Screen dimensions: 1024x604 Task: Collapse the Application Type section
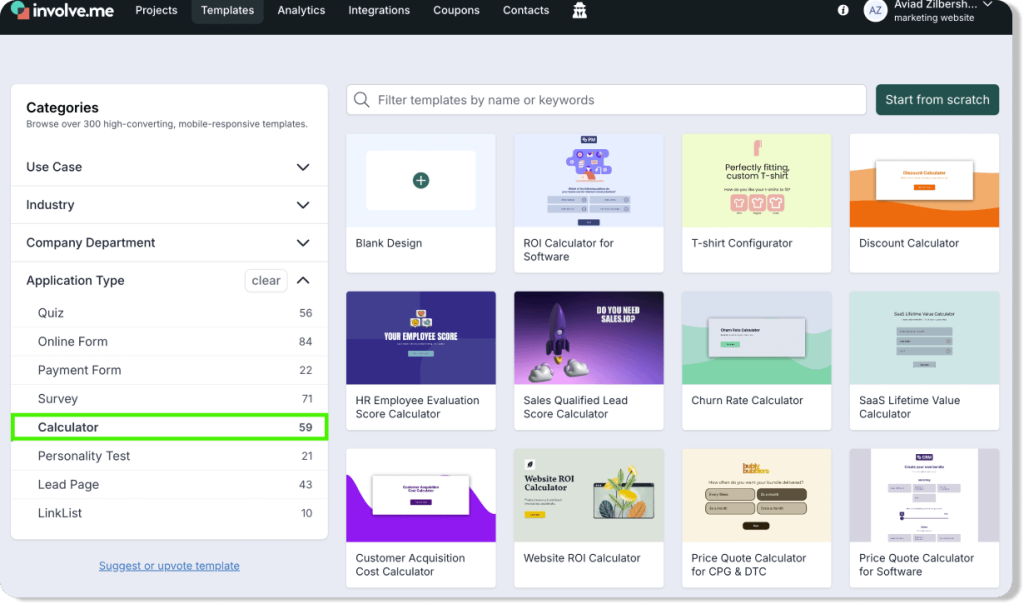[x=303, y=280]
